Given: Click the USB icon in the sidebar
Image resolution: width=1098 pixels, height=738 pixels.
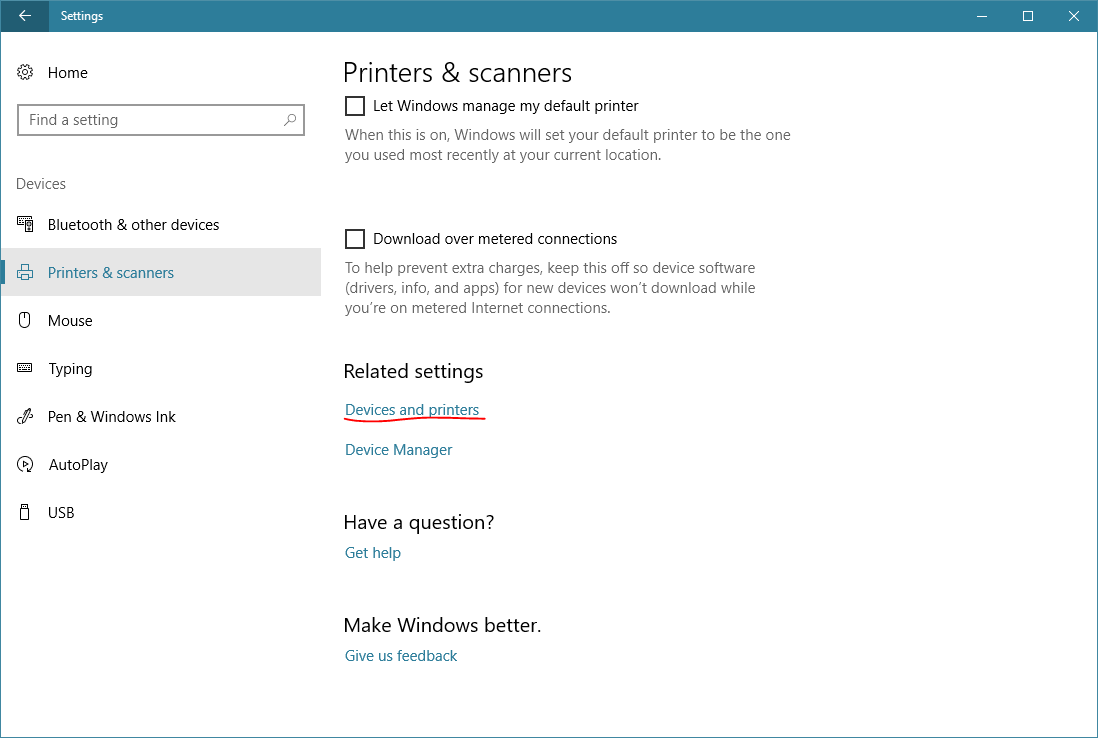Looking at the screenshot, I should (x=25, y=512).
